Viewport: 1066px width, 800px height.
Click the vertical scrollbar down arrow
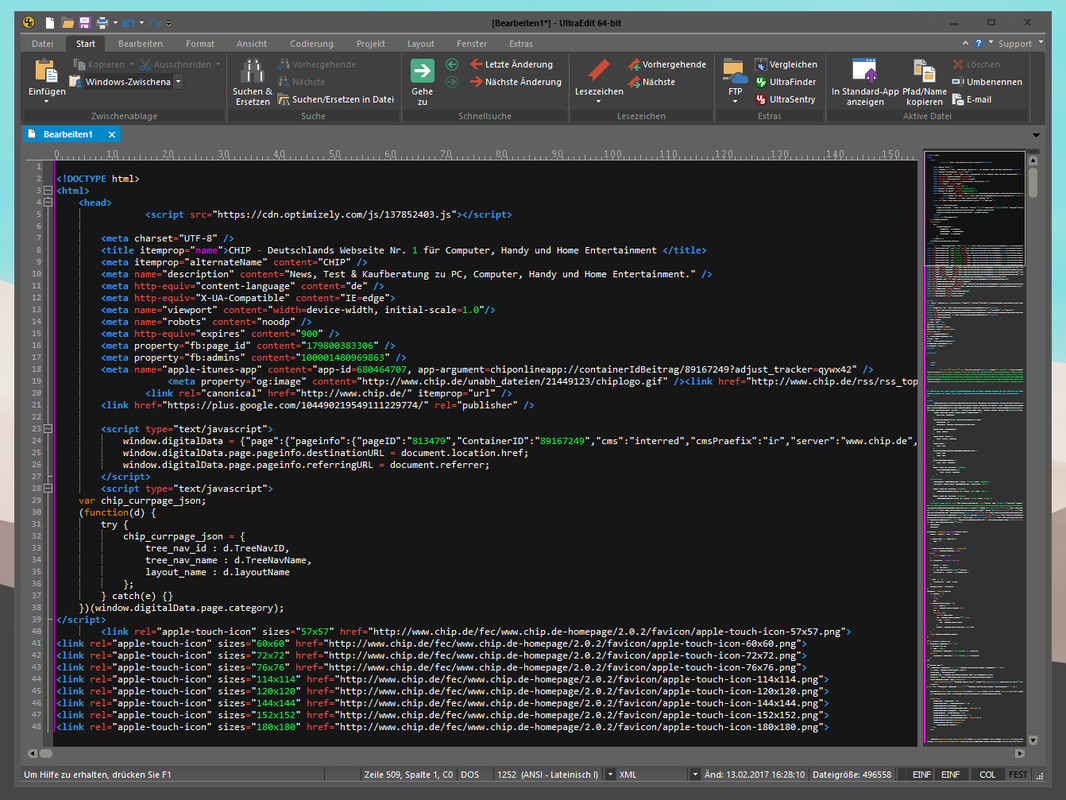coord(1033,740)
